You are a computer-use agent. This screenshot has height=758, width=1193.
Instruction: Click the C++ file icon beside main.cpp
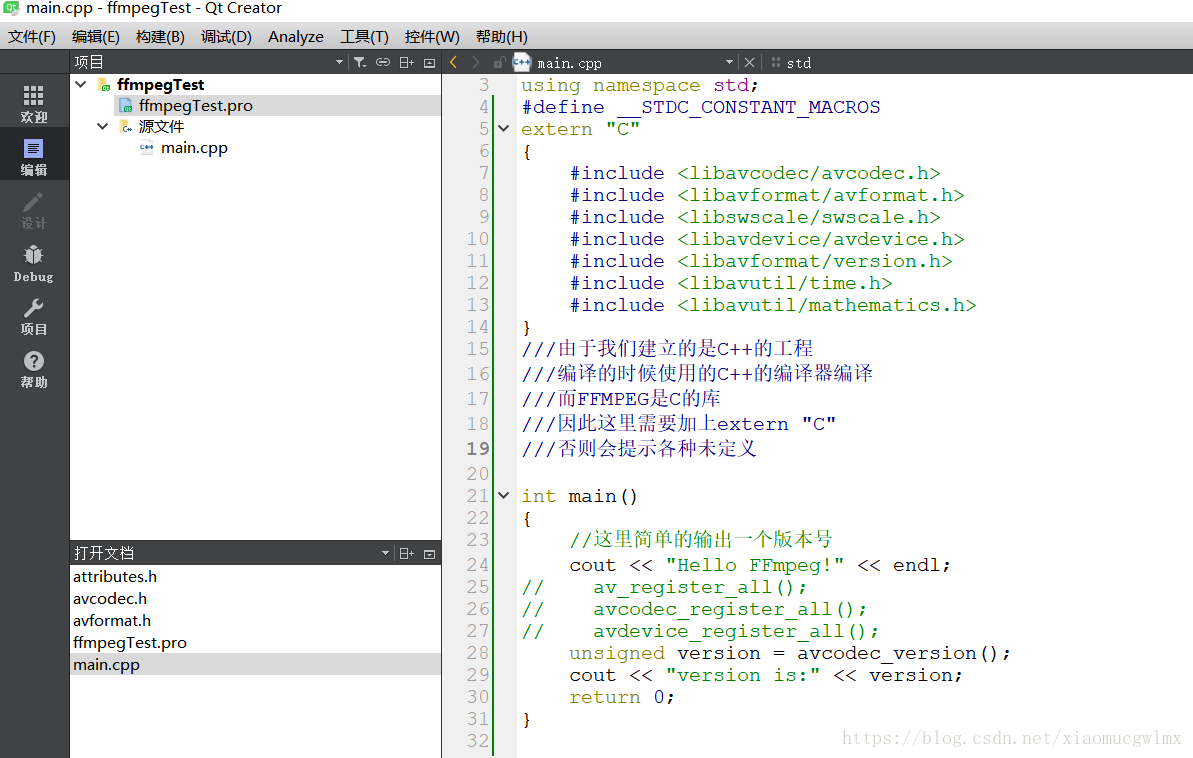pos(522,62)
